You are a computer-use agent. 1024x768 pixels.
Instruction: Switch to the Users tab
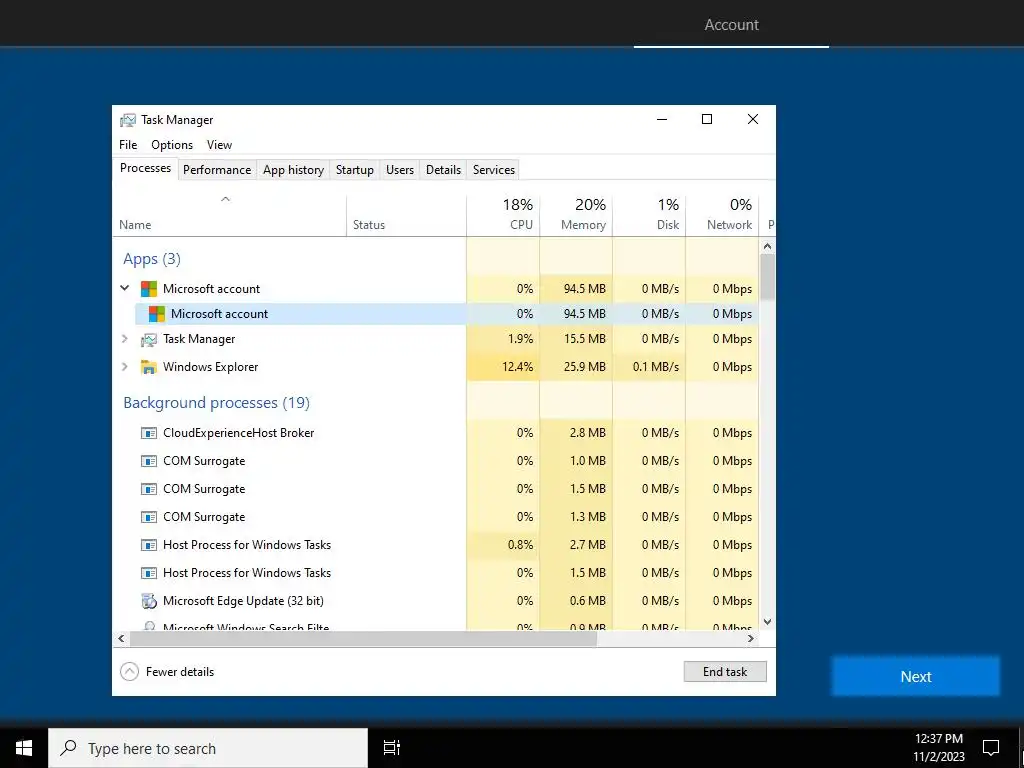coord(400,170)
